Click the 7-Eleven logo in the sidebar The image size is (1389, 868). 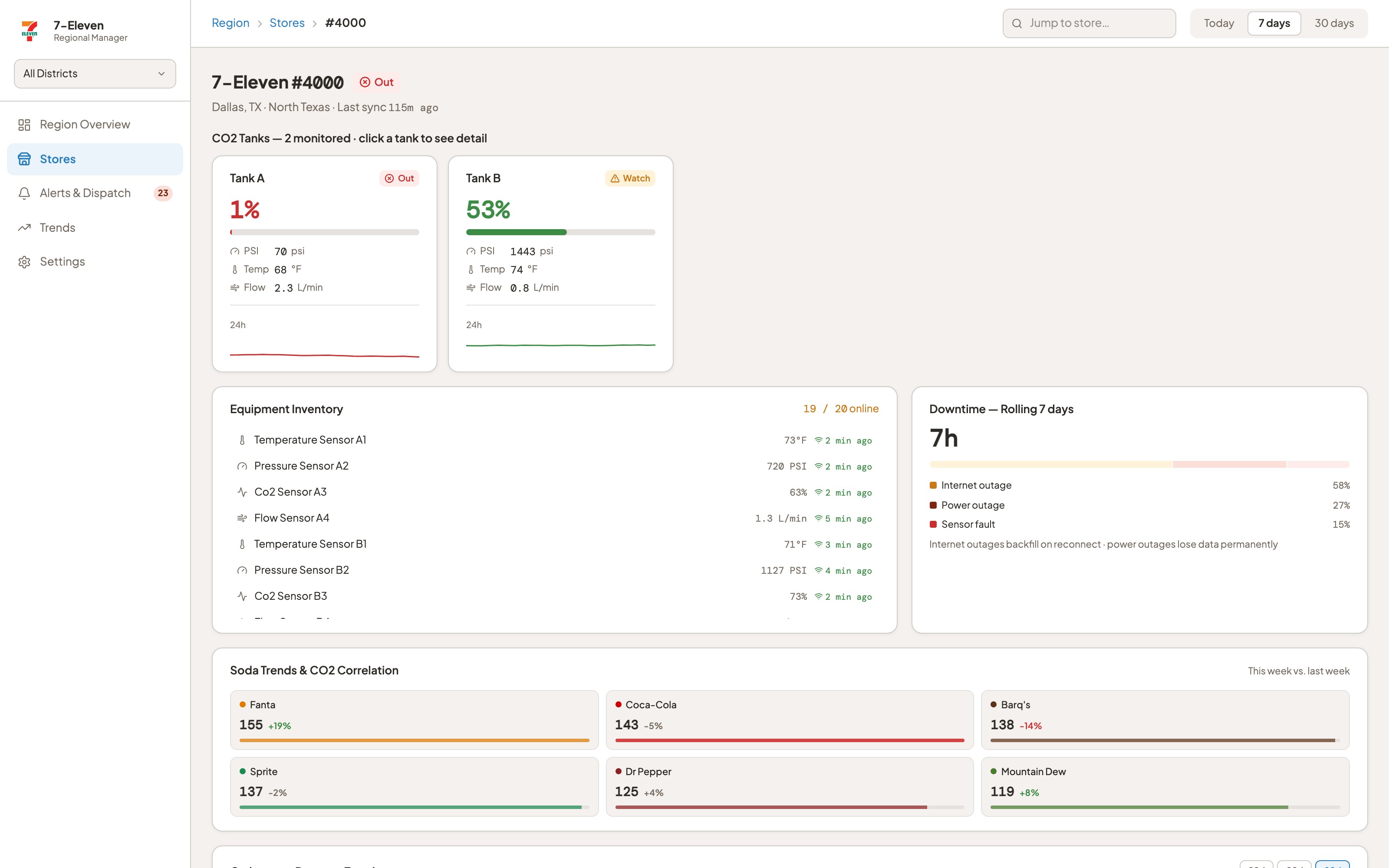(29, 30)
